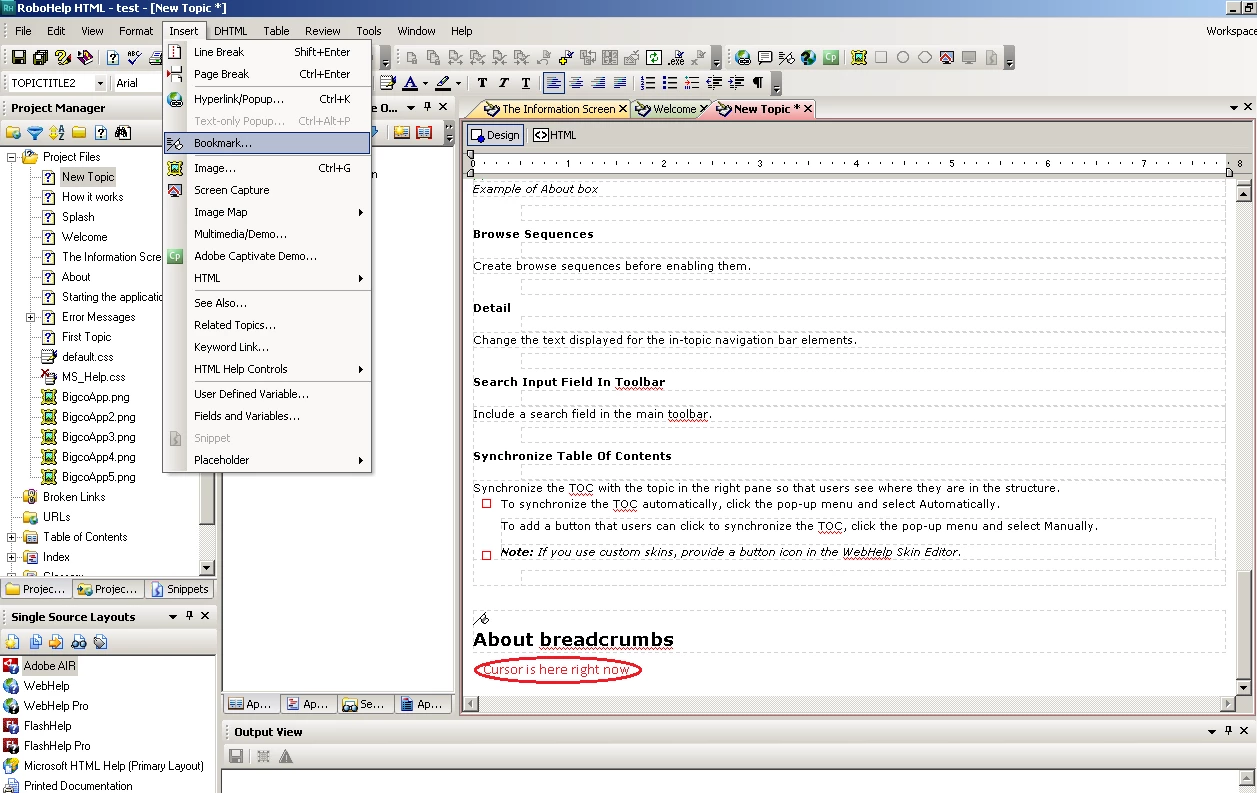The width and height of the screenshot is (1257, 793).
Task: Choose Screen Capture in Insert menu
Action: pyautogui.click(x=267, y=190)
